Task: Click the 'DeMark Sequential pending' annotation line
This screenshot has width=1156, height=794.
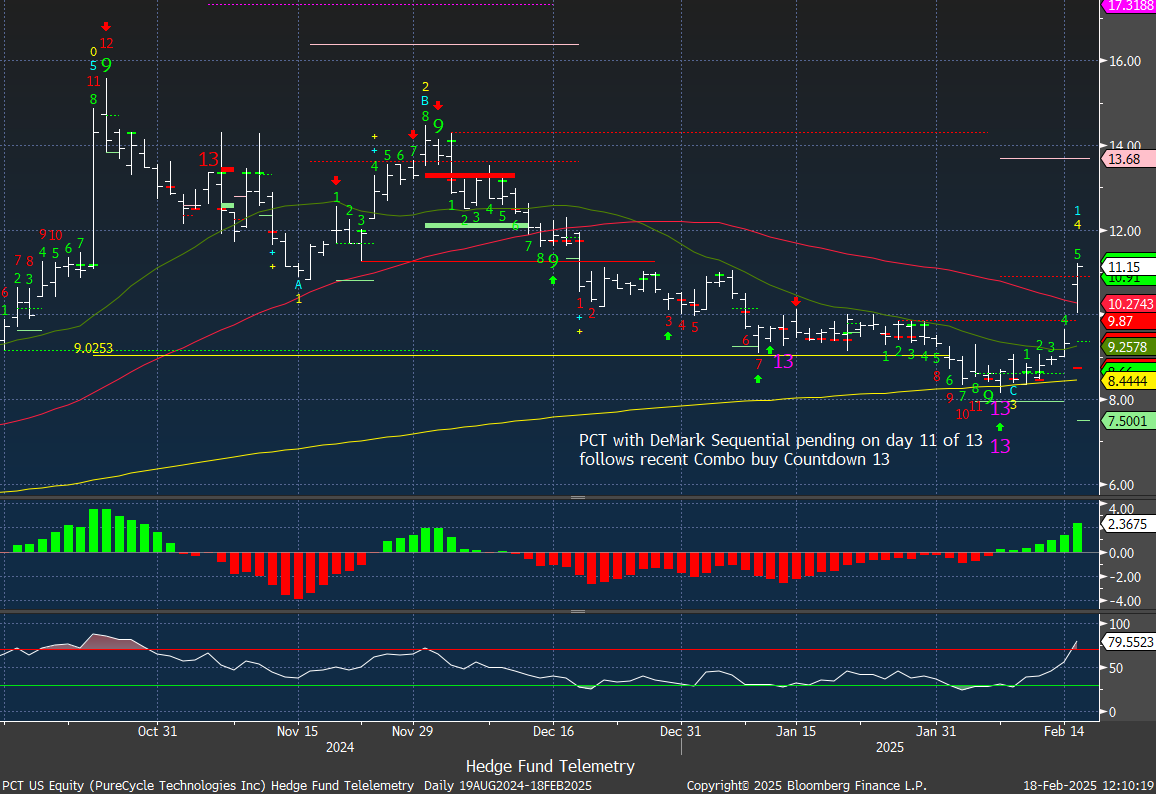Action: [x=781, y=441]
